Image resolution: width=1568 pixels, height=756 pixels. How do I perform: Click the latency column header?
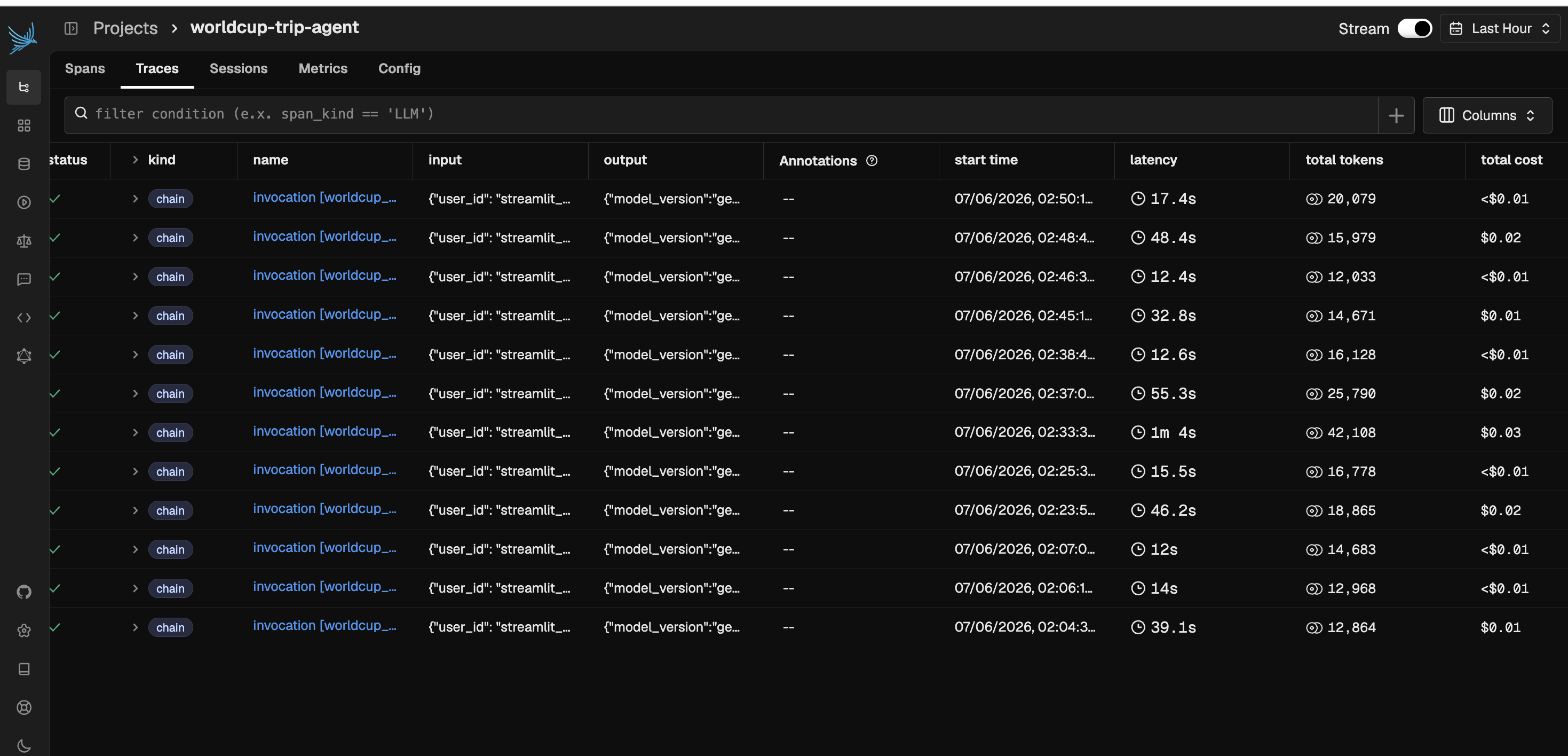1153,160
